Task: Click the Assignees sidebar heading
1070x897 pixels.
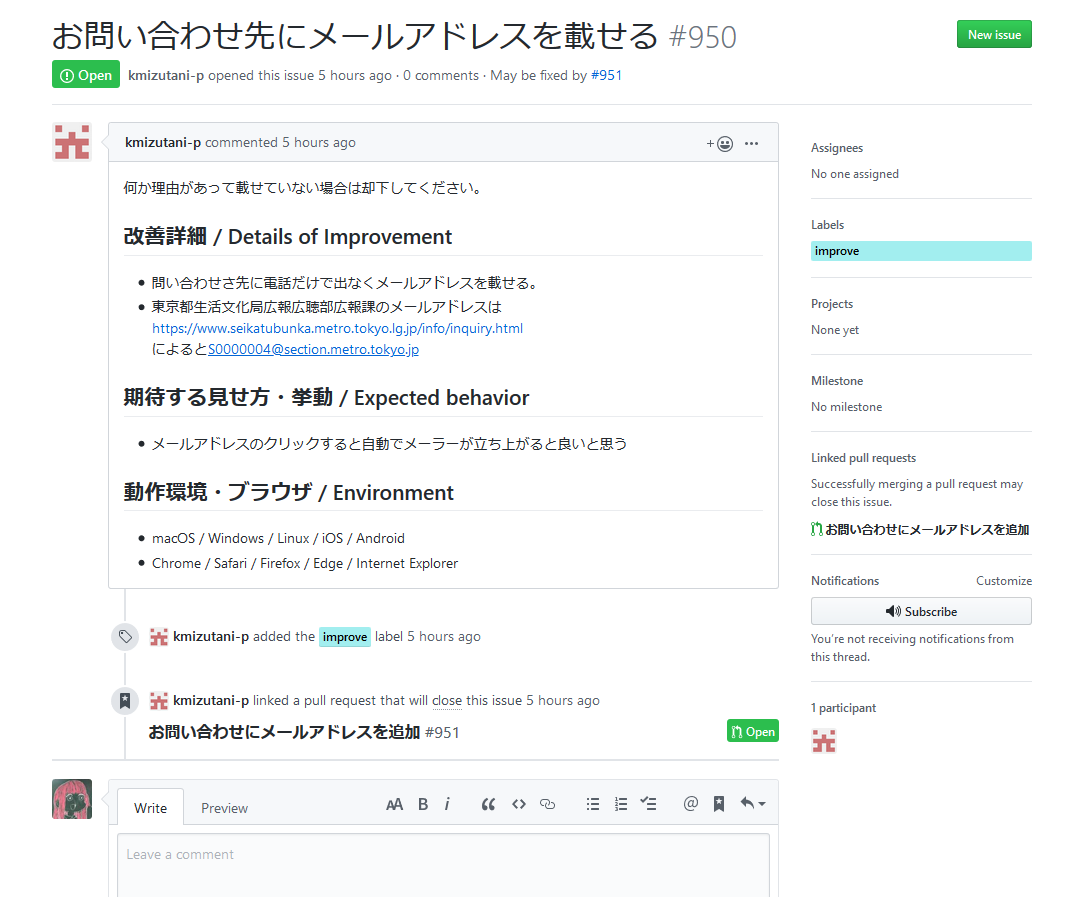Action: pos(837,148)
